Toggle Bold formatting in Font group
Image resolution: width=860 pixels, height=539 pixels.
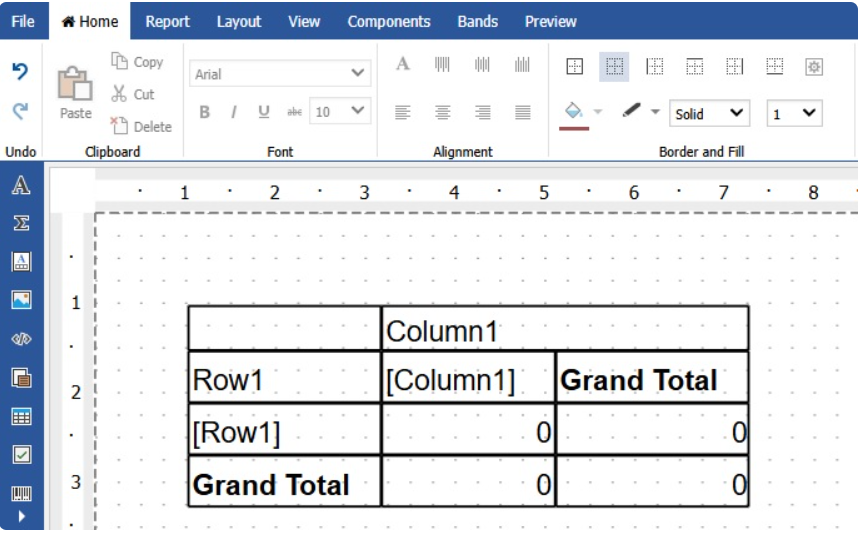point(204,113)
